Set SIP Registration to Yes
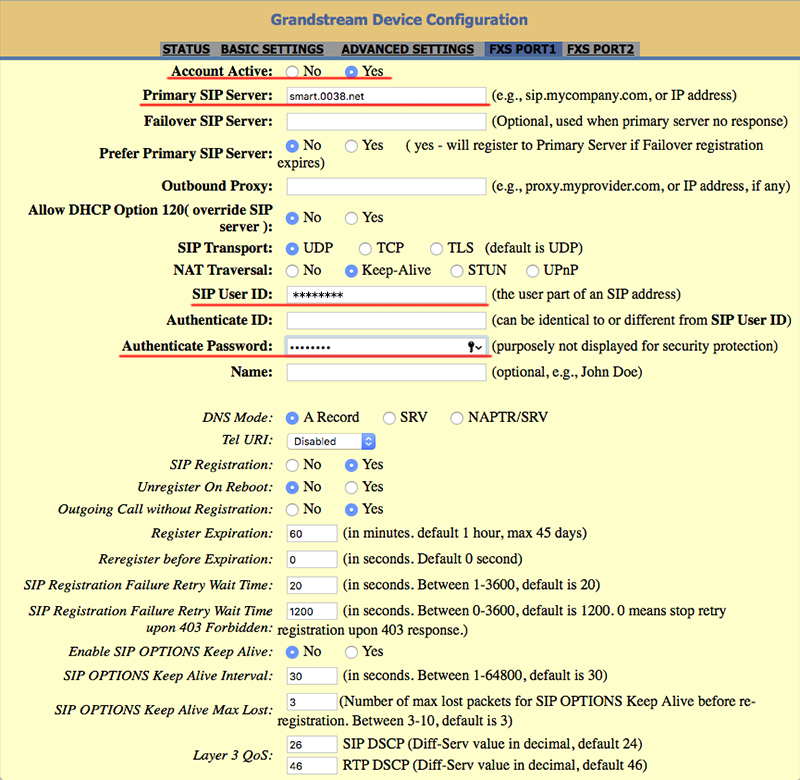This screenshot has height=780, width=800. point(351,465)
